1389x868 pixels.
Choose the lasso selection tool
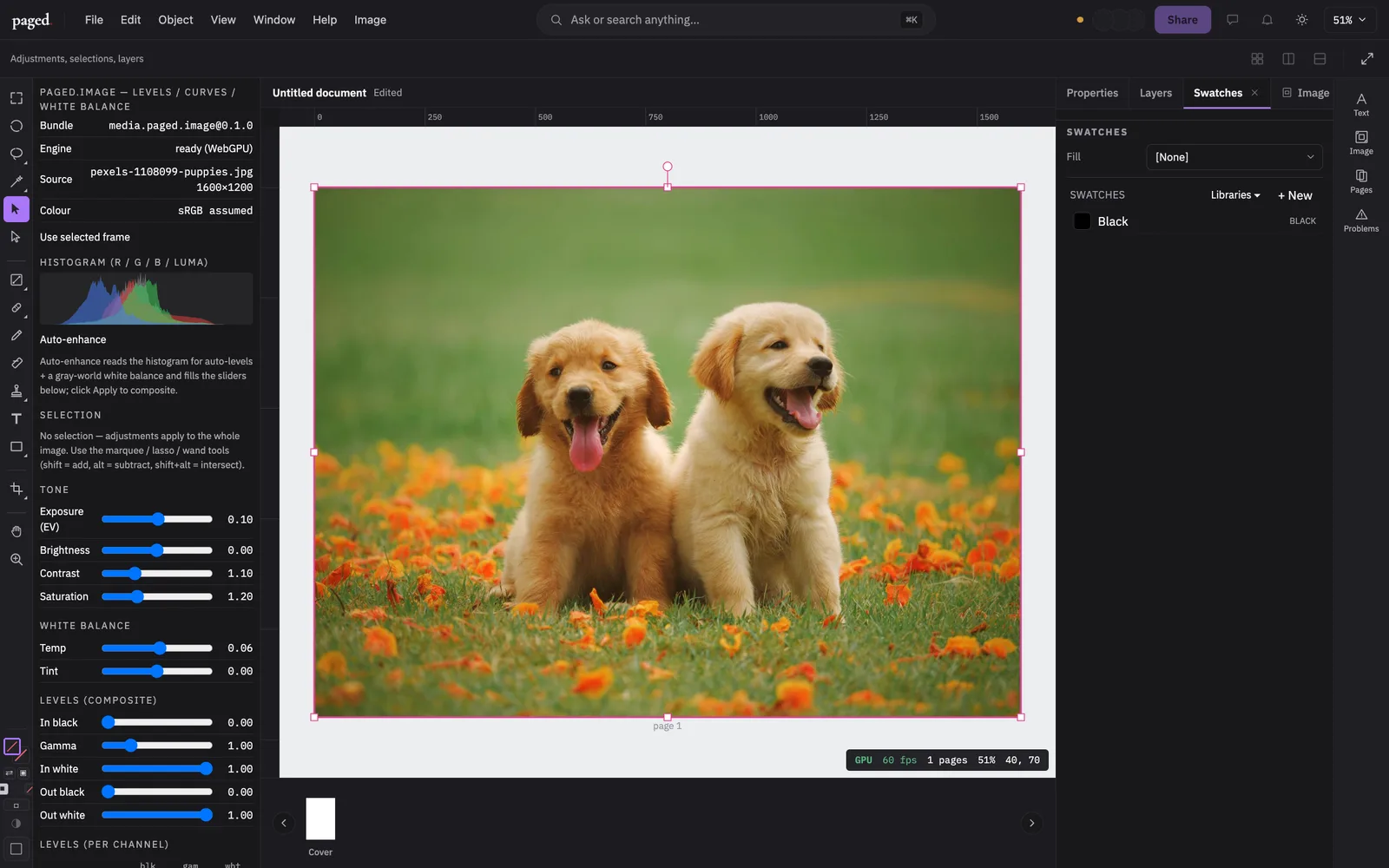pyautogui.click(x=16, y=154)
